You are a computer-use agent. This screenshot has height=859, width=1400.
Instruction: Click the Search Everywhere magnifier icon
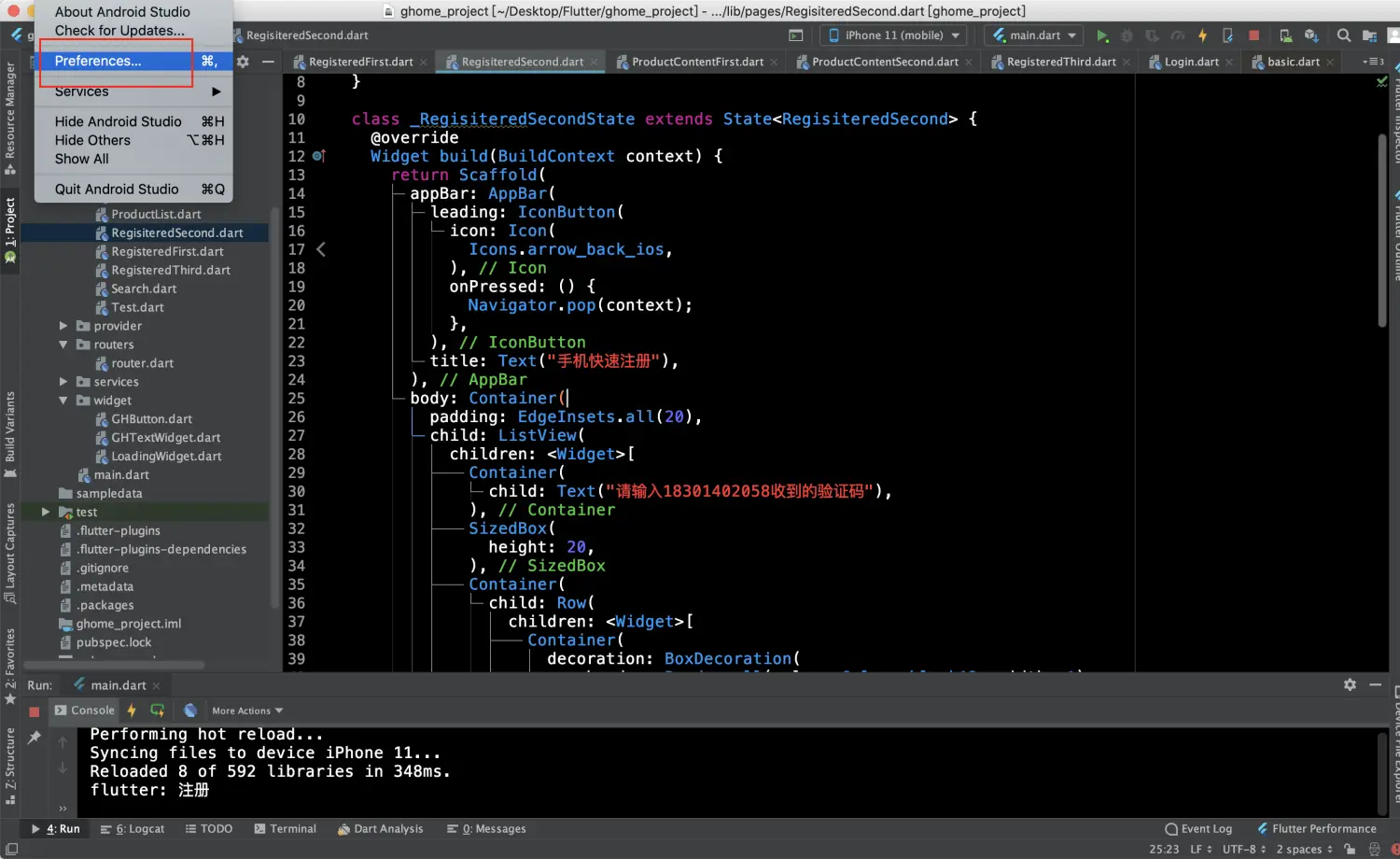(x=1343, y=35)
